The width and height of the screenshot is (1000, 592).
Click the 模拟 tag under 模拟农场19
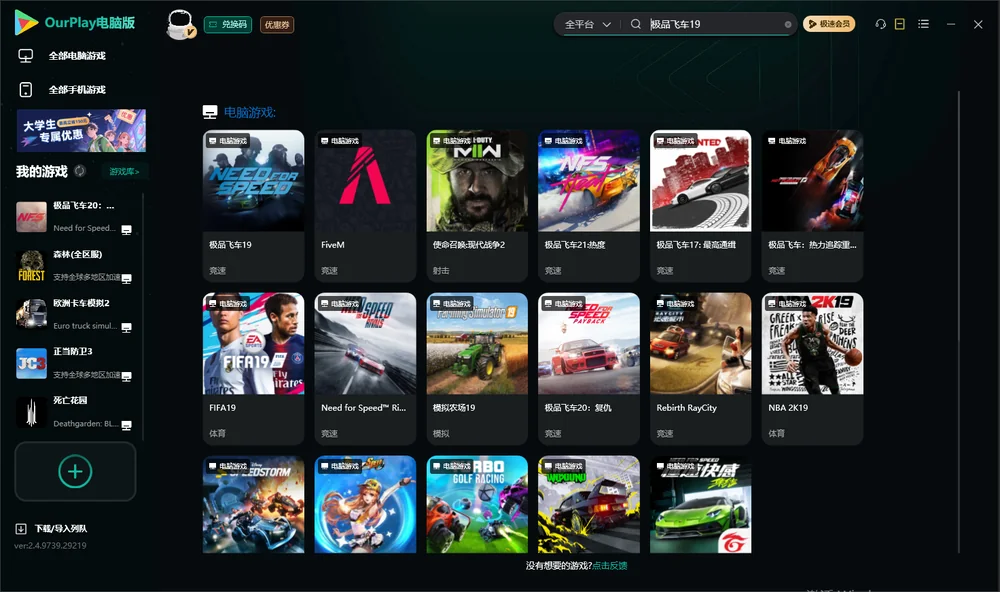pos(441,433)
